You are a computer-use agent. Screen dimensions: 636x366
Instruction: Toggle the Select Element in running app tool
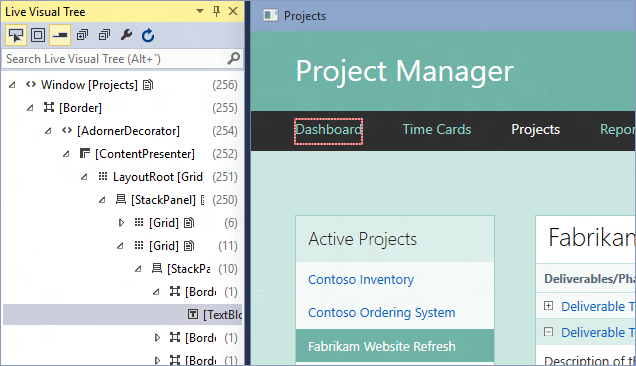[15, 35]
